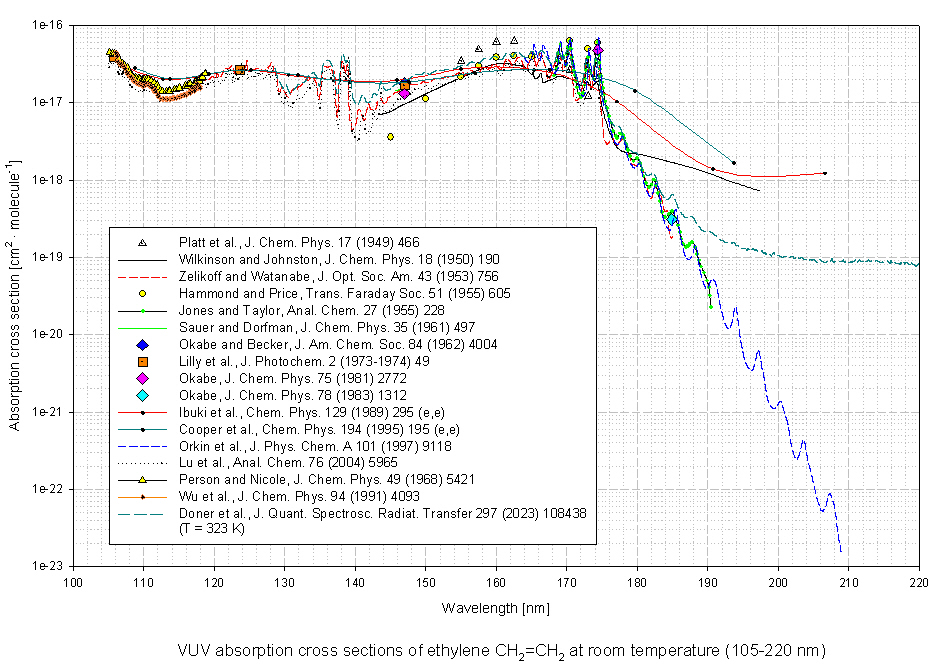Image resolution: width=944 pixels, height=668 pixels.
Task: Click the orange square data point near 124 nm
Action: [x=240, y=69]
